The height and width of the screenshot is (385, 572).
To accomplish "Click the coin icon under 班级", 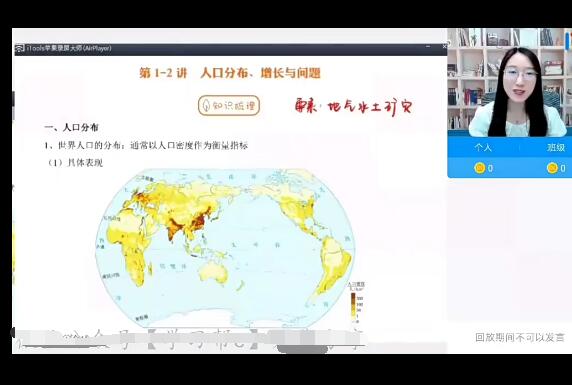I will pos(552,168).
